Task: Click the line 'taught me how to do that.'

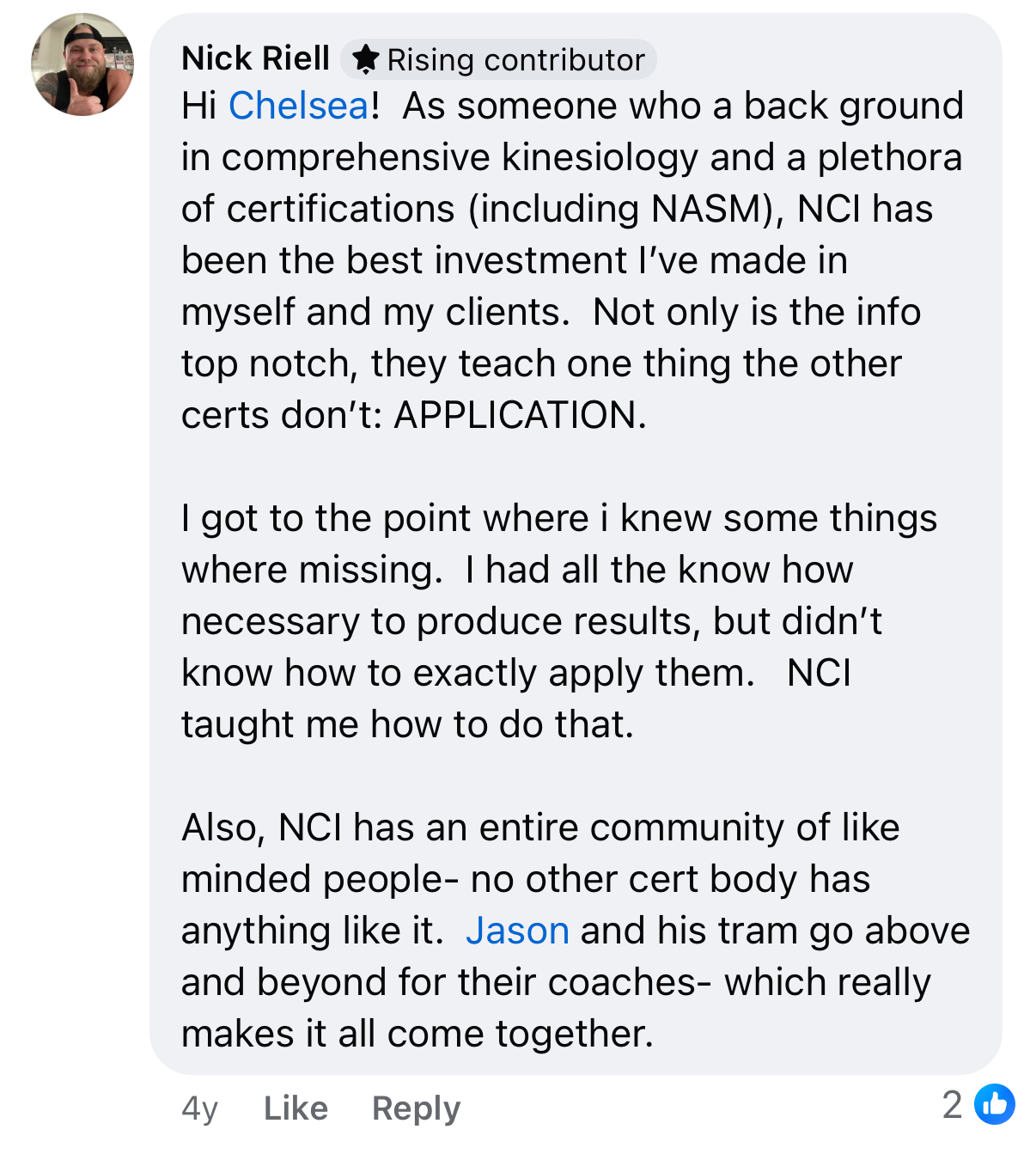Action: [407, 724]
